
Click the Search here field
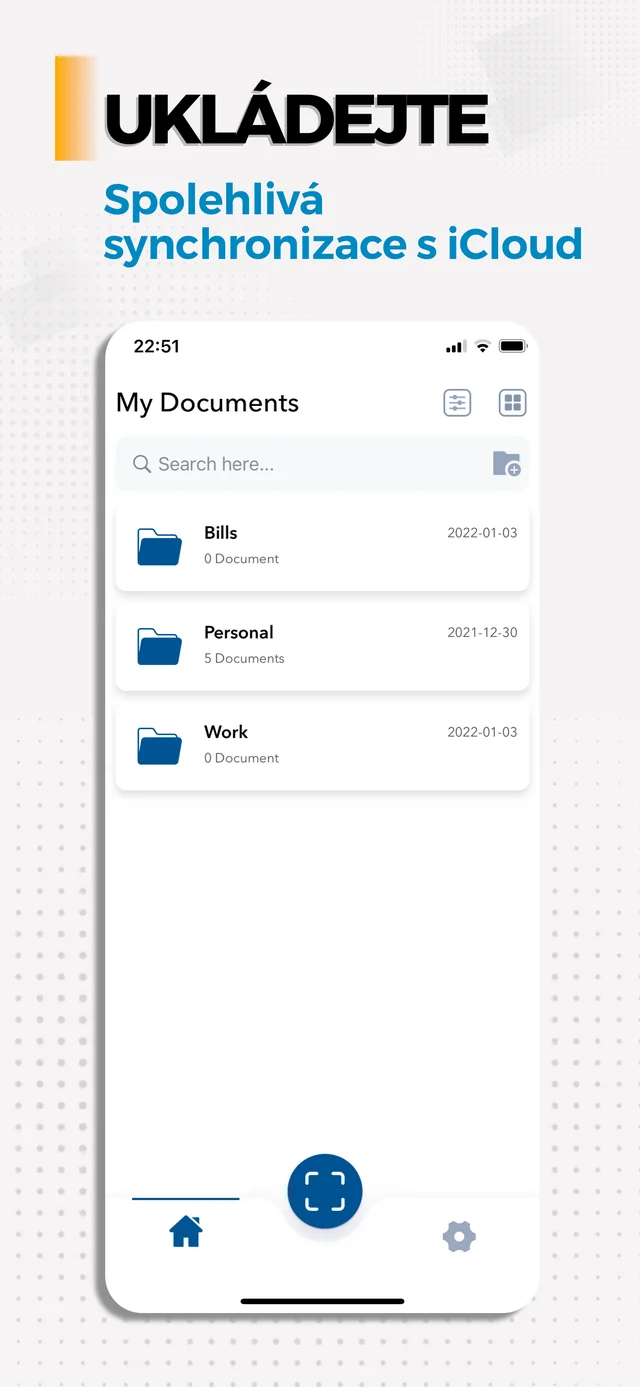click(x=322, y=464)
